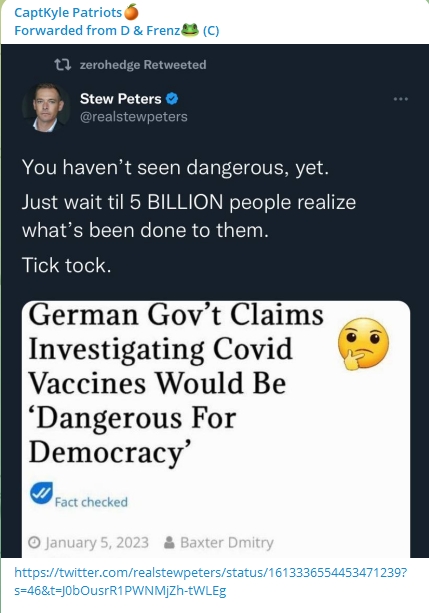Viewport: 429px width, 613px height.
Task: Open Stew Peters profile photo
Action: 46,107
